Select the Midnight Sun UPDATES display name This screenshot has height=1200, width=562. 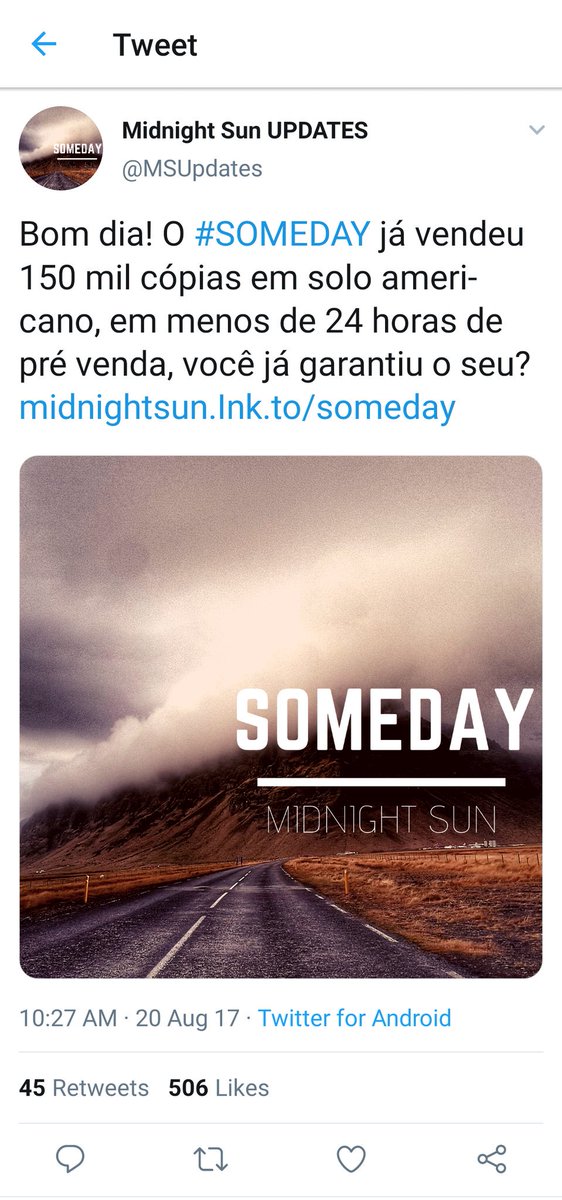click(x=245, y=130)
